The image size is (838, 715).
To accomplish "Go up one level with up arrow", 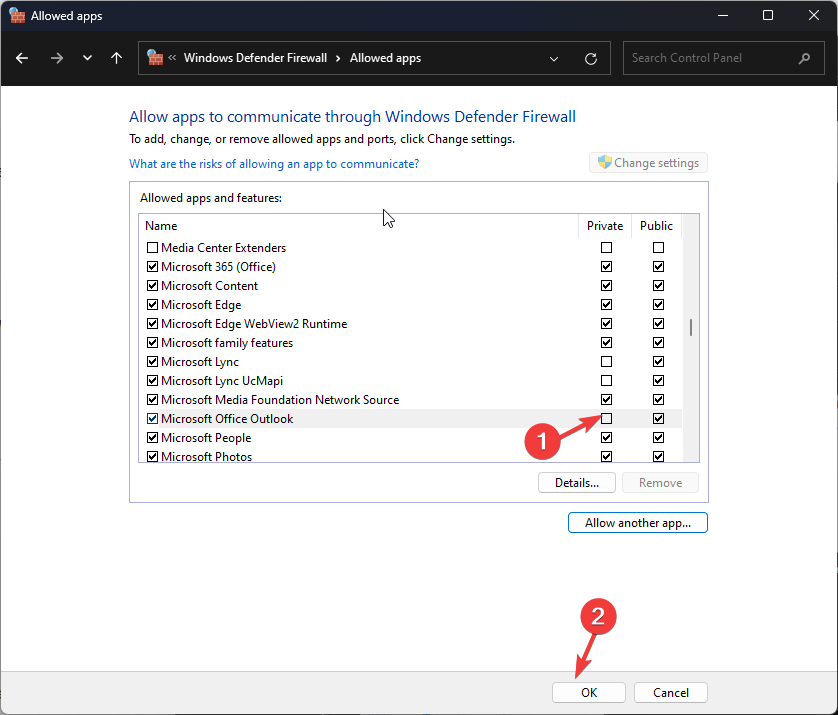I will (x=117, y=58).
